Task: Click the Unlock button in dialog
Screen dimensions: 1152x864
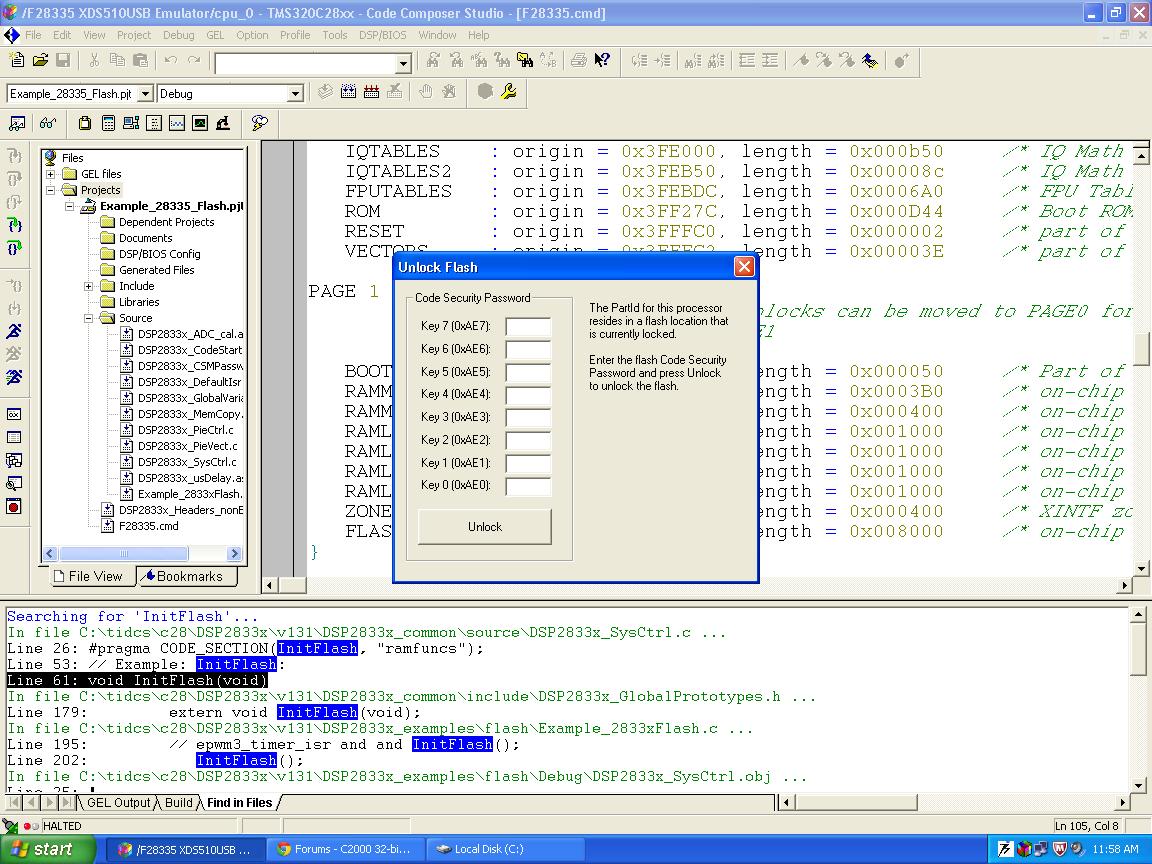Action: tap(485, 527)
